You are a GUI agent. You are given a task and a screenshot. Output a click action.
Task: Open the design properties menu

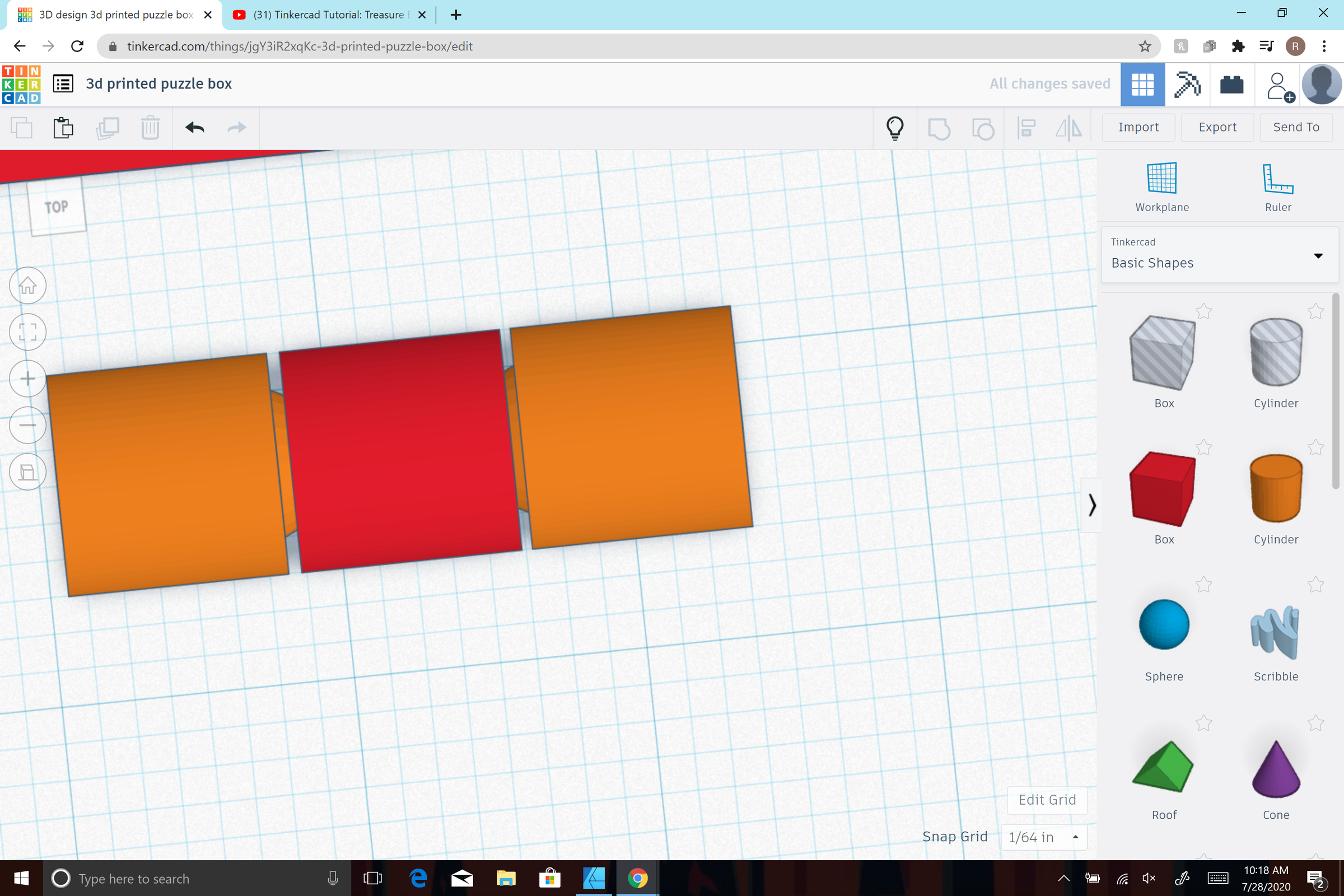click(x=63, y=83)
